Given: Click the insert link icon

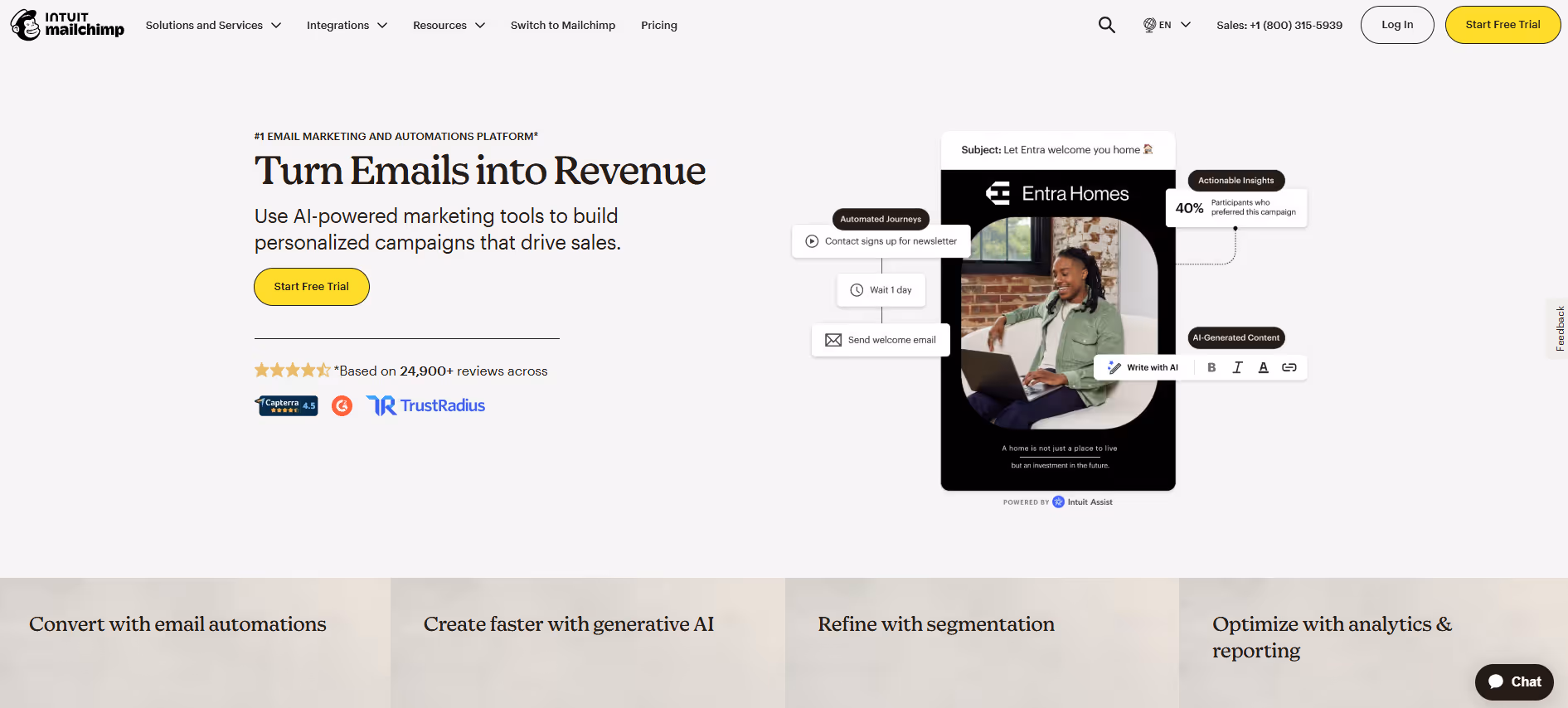Looking at the screenshot, I should 1289,367.
